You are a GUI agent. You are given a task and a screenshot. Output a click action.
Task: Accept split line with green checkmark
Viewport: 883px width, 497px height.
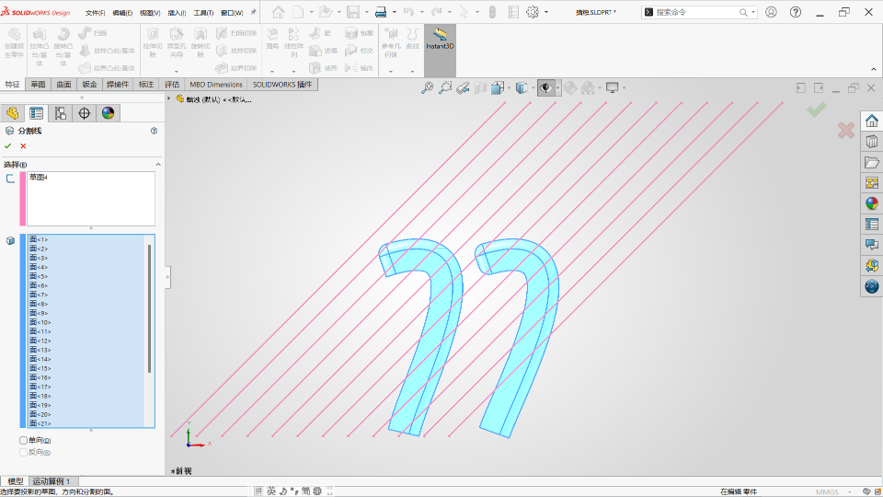pyautogui.click(x=8, y=146)
